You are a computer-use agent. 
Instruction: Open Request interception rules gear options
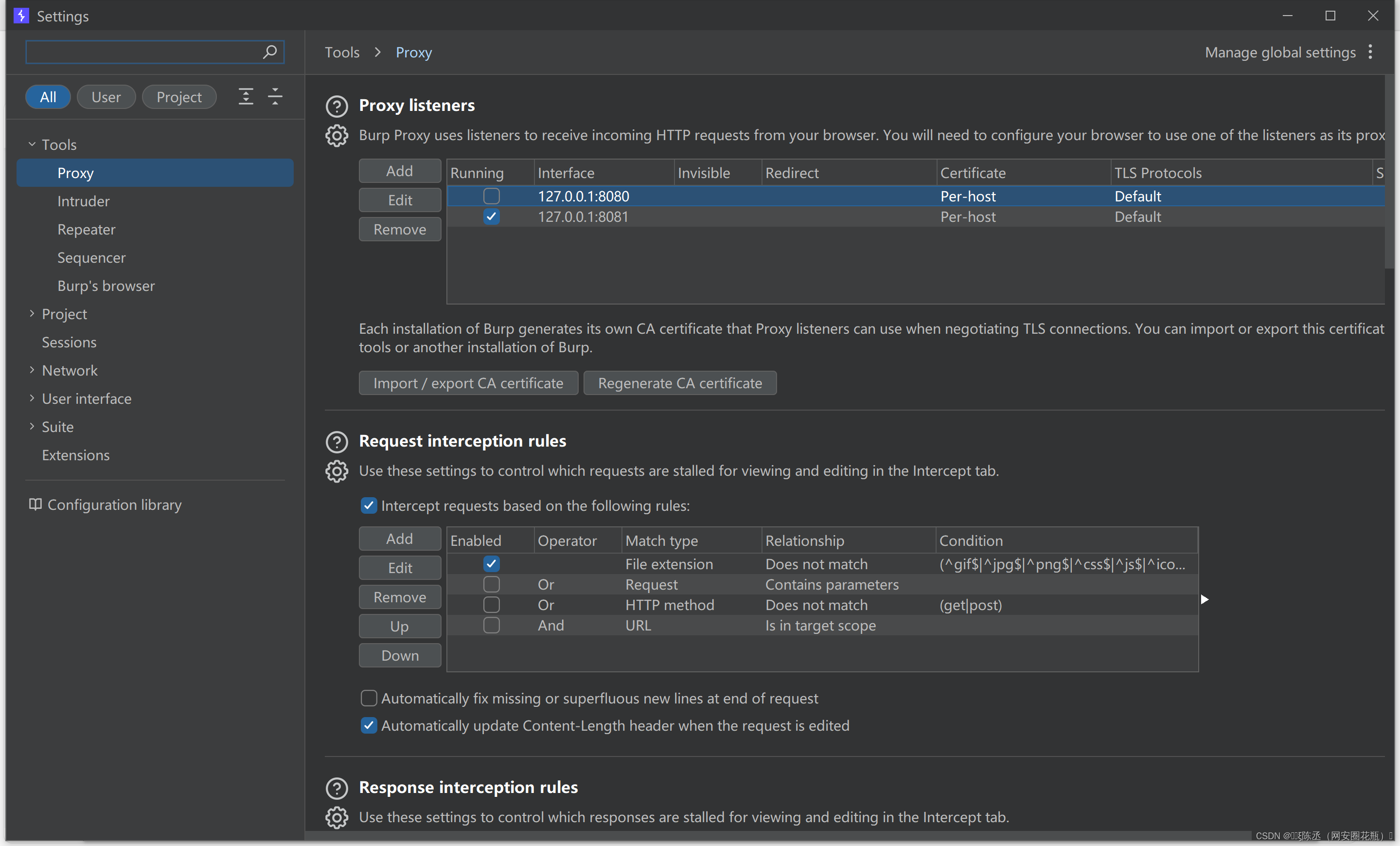tap(337, 471)
